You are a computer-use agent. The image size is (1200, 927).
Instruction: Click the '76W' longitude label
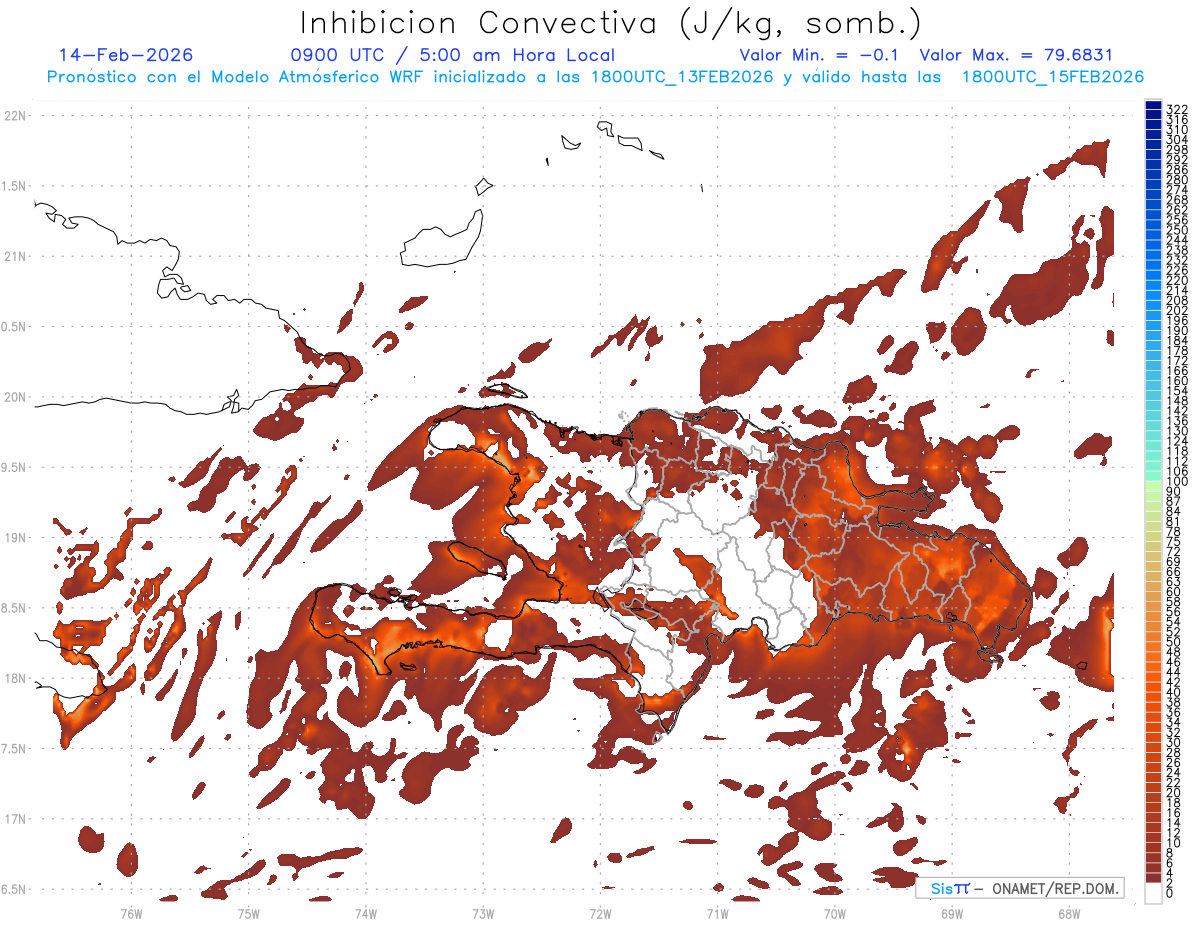pyautogui.click(x=131, y=913)
